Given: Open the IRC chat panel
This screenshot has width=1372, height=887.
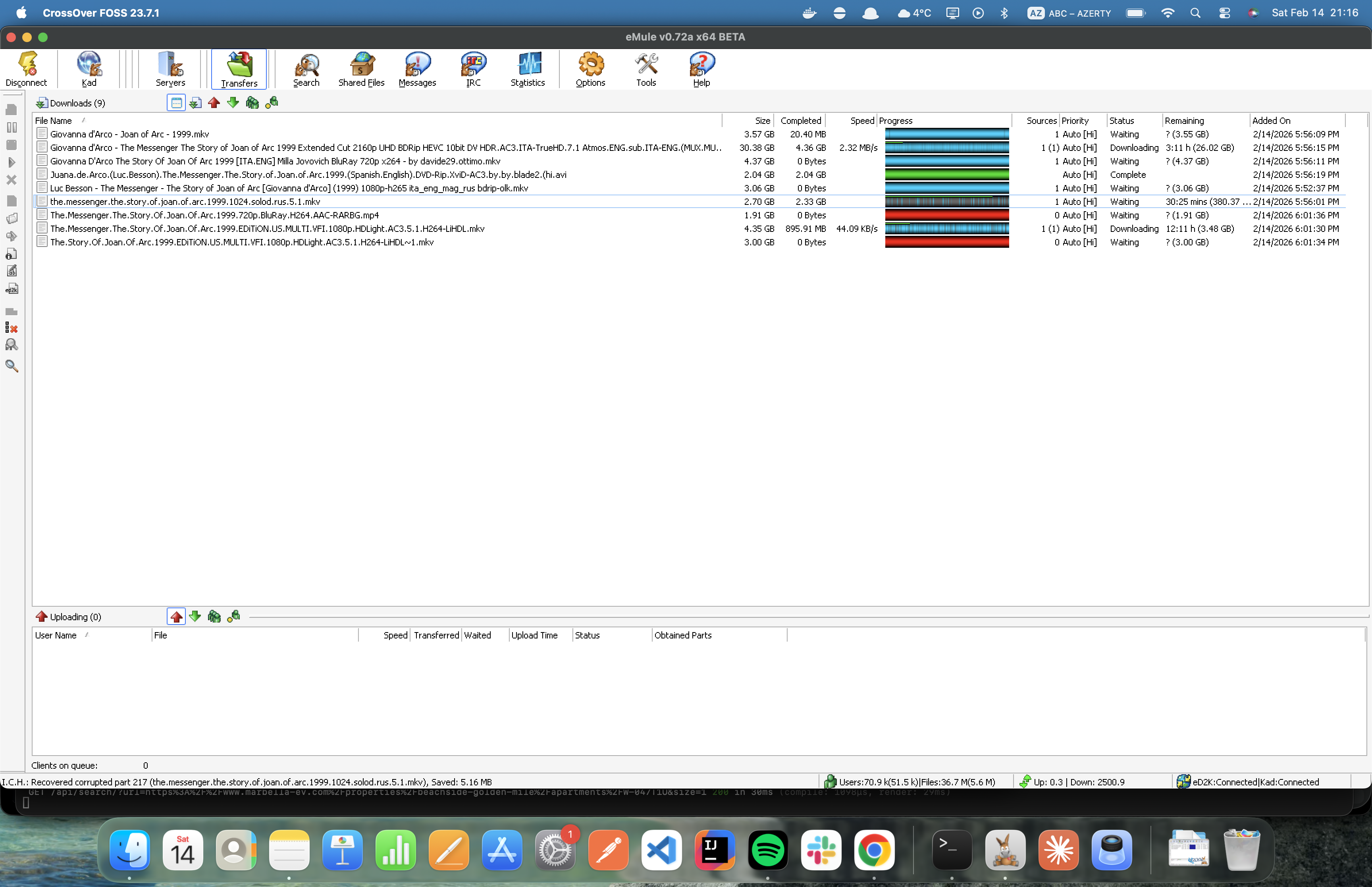Looking at the screenshot, I should [x=472, y=69].
